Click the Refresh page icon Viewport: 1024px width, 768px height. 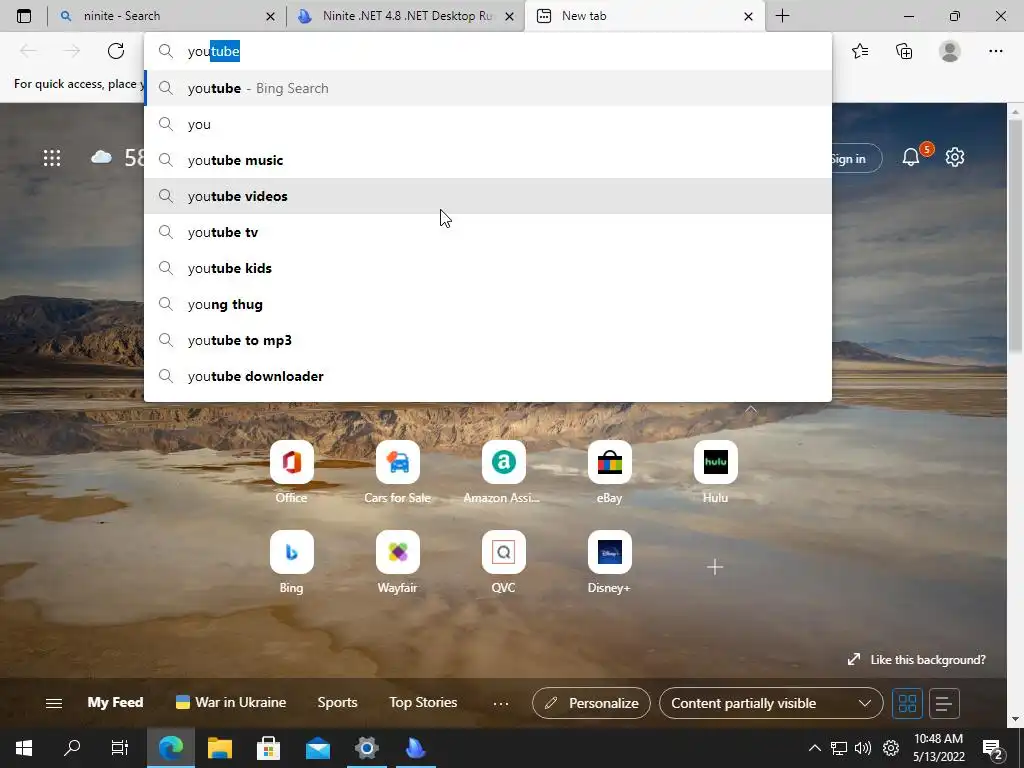pos(116,51)
